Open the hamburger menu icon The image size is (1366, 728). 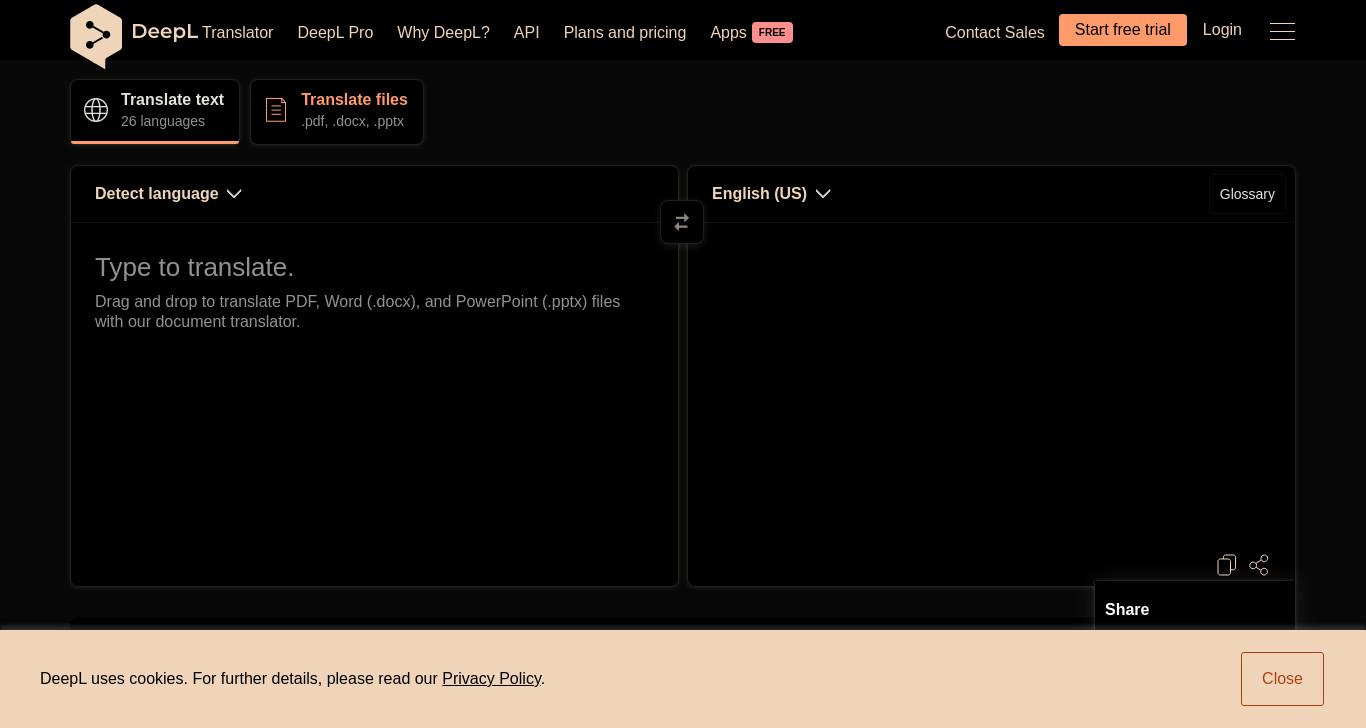[1282, 32]
